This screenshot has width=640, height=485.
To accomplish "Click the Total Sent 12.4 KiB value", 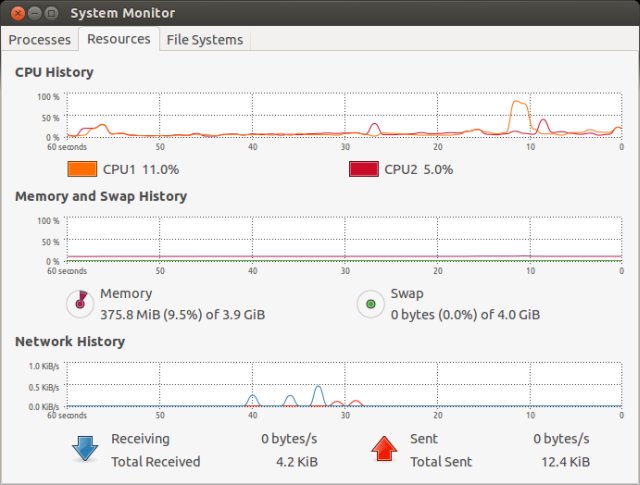I will (564, 462).
